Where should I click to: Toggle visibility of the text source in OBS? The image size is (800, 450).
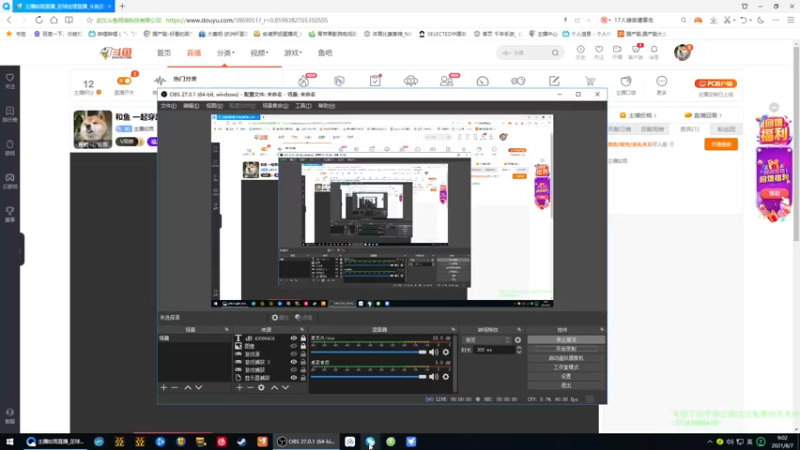click(293, 338)
